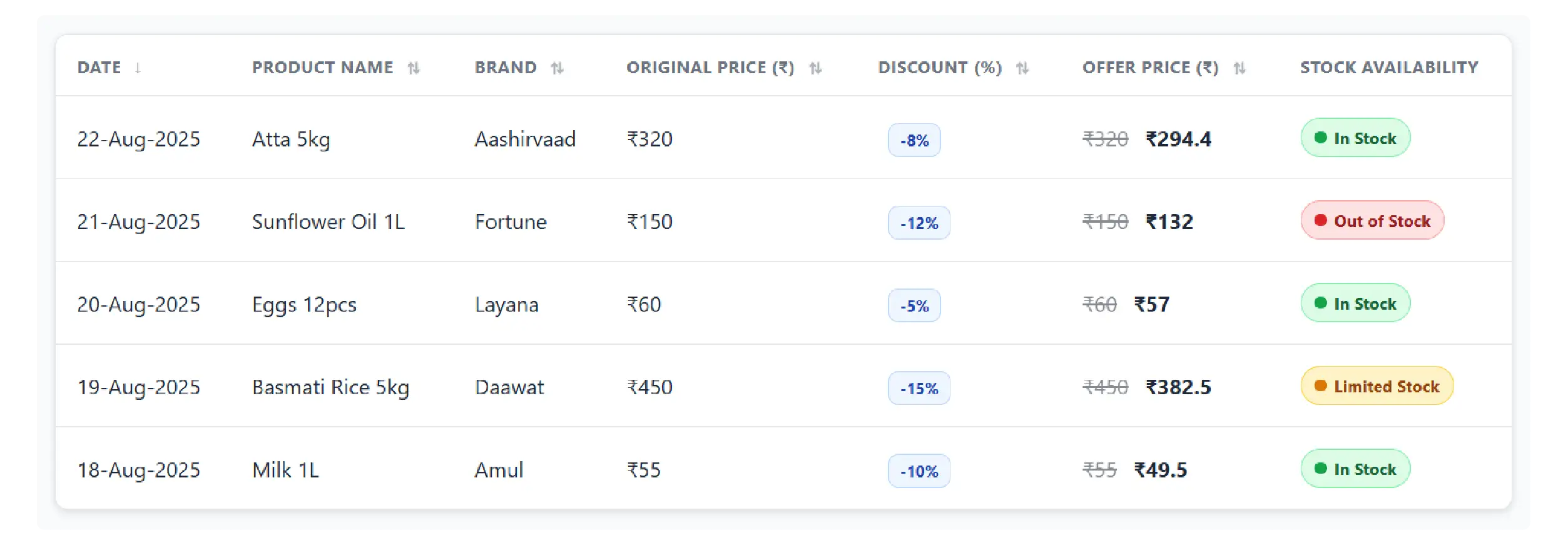1568x545 pixels.
Task: Click the -10% discount chip for Milk
Action: pyautogui.click(x=919, y=471)
